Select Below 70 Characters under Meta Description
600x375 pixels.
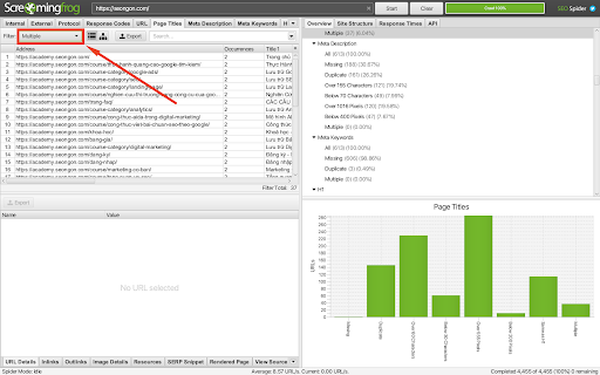[x=364, y=96]
